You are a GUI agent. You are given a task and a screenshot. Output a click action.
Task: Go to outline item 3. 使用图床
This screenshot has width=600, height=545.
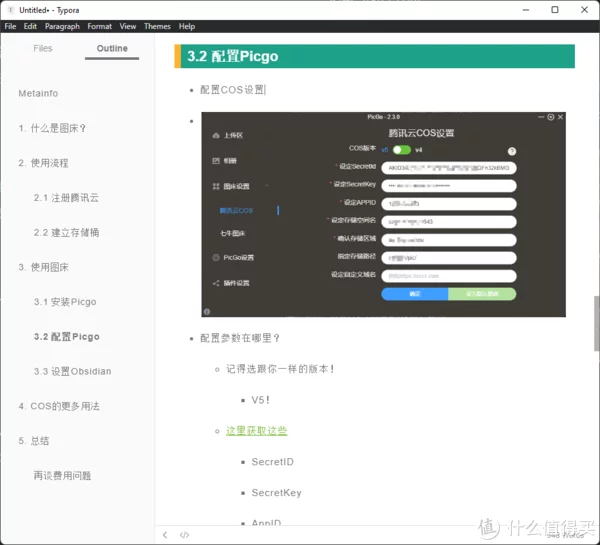pos(43,267)
